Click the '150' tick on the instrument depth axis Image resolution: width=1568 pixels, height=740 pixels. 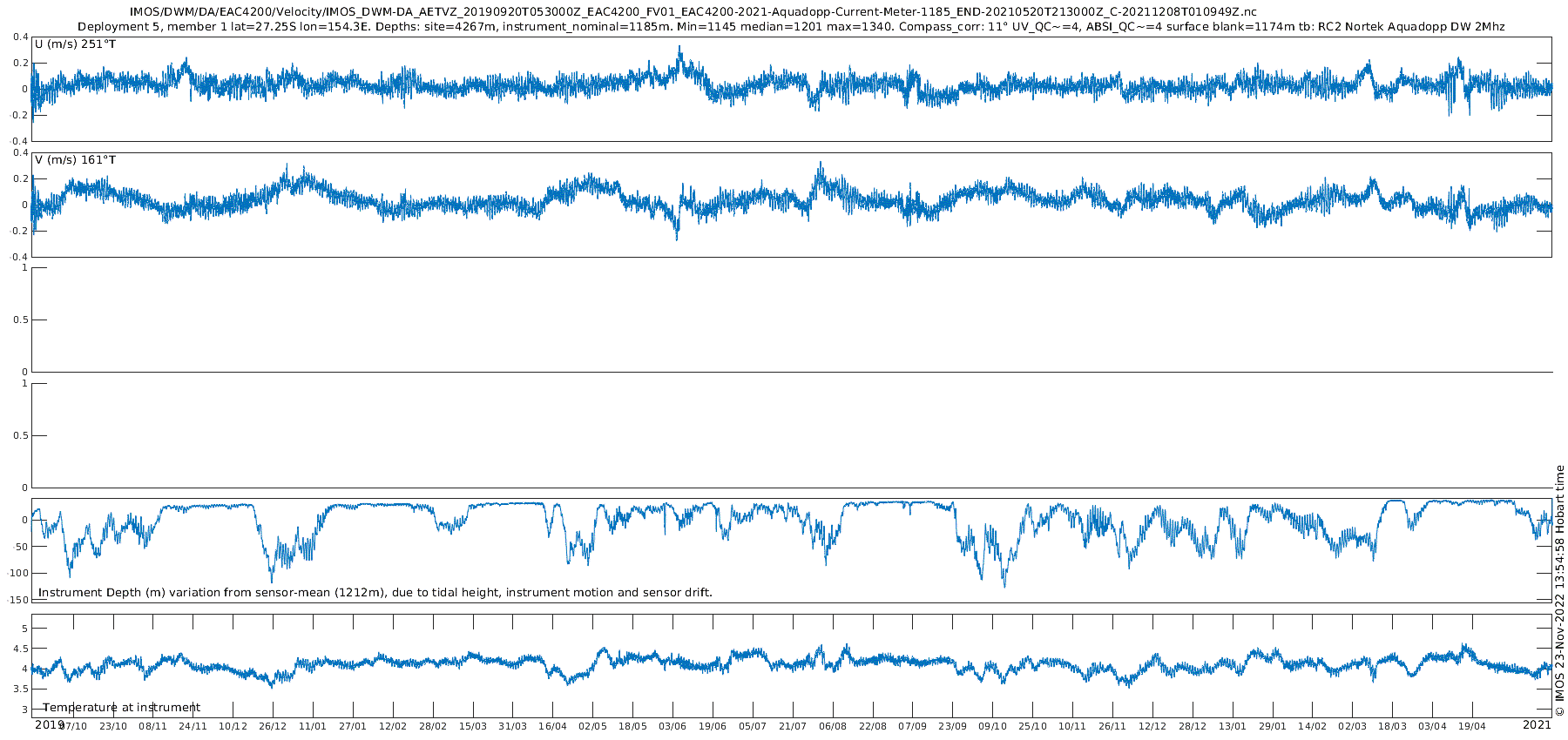click(x=18, y=601)
